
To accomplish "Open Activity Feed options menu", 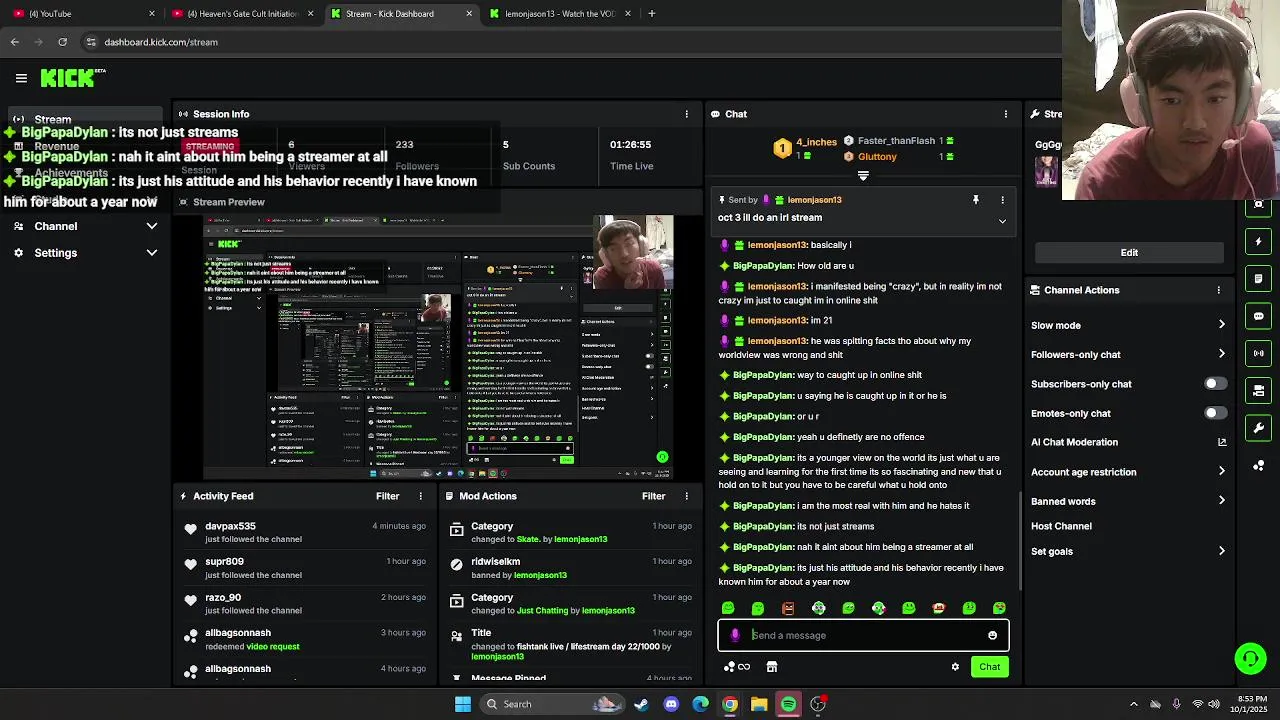I will point(420,496).
